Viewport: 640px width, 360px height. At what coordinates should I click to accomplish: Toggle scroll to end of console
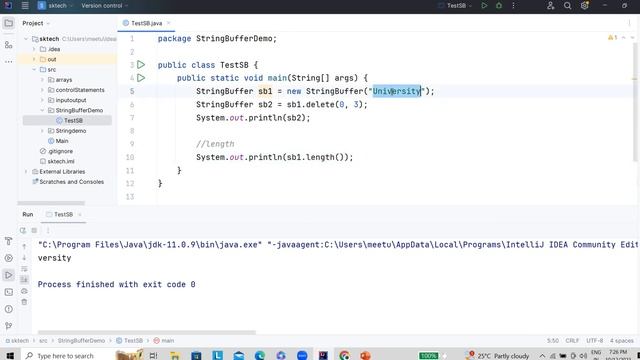tap(24, 280)
